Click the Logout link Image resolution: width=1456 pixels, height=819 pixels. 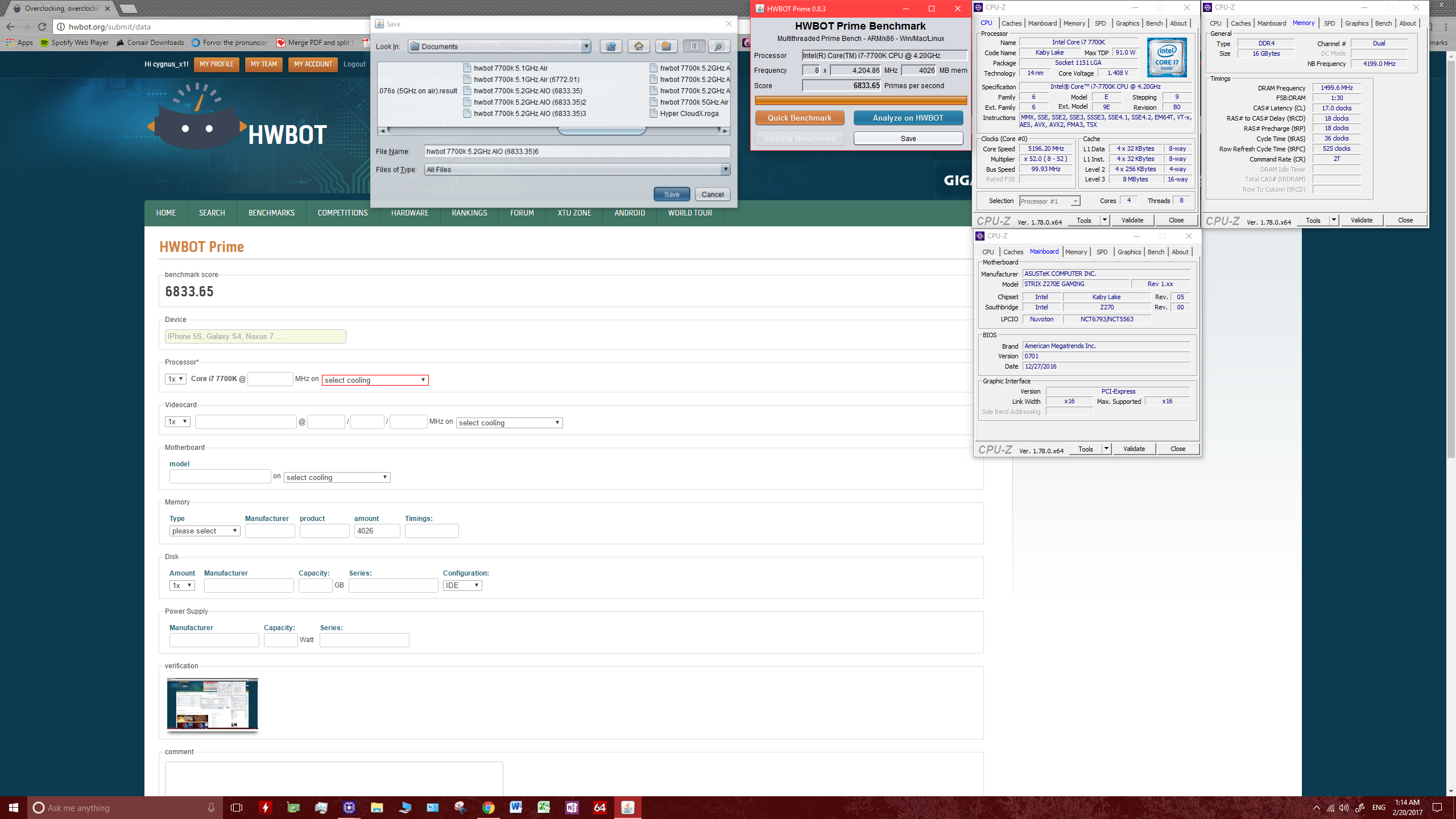coord(354,64)
